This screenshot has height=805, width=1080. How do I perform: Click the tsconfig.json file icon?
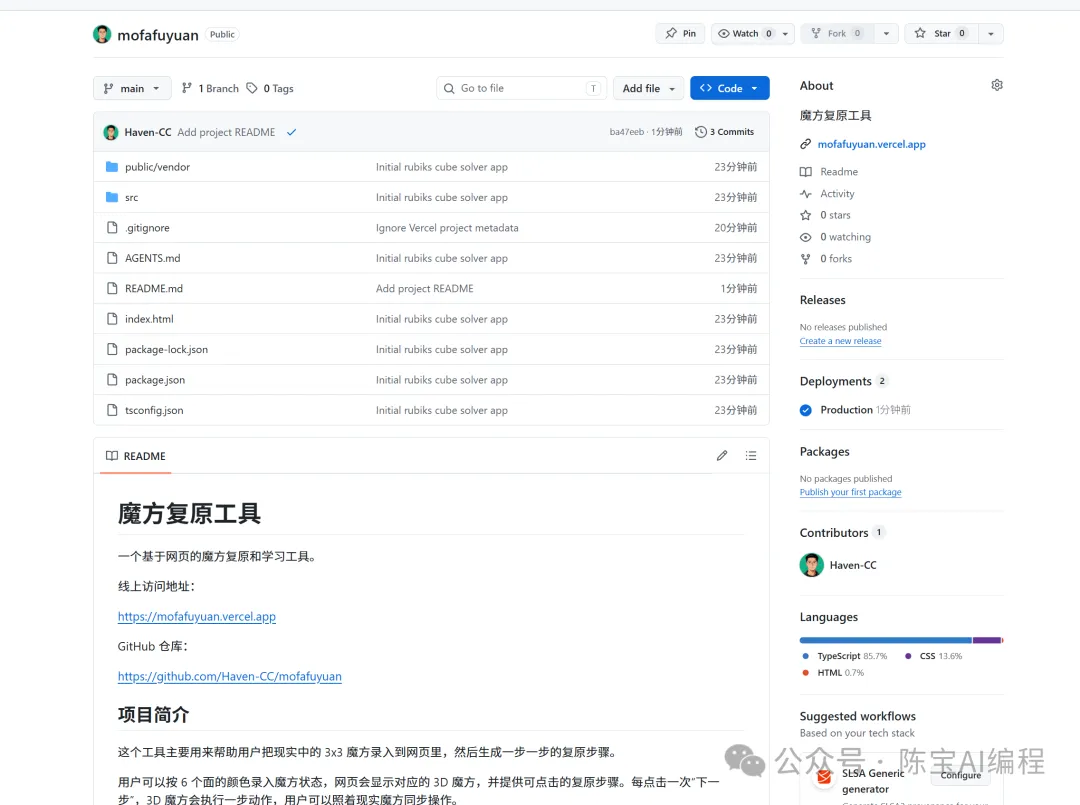112,410
